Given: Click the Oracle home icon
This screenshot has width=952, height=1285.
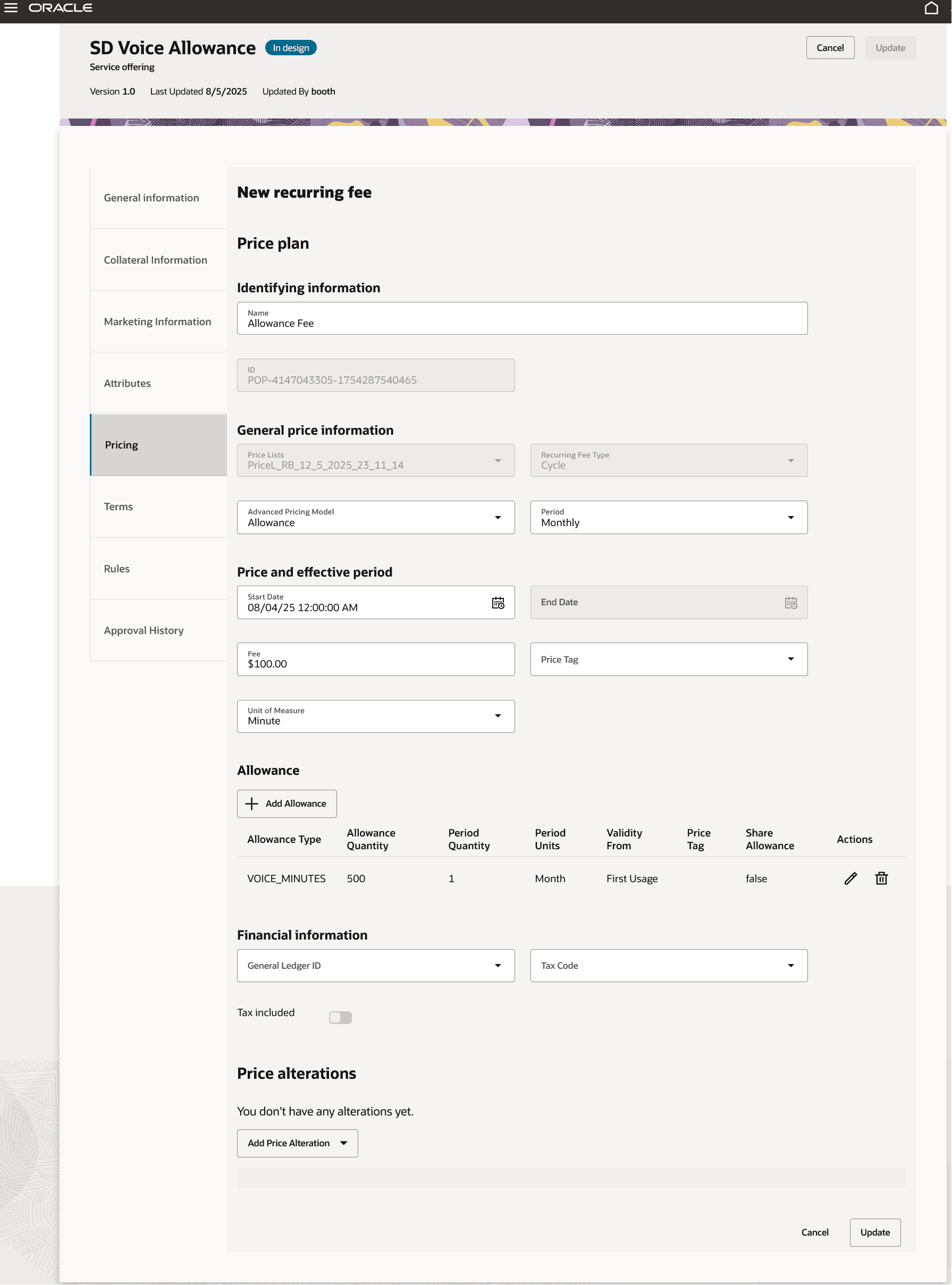Looking at the screenshot, I should coord(932,8).
